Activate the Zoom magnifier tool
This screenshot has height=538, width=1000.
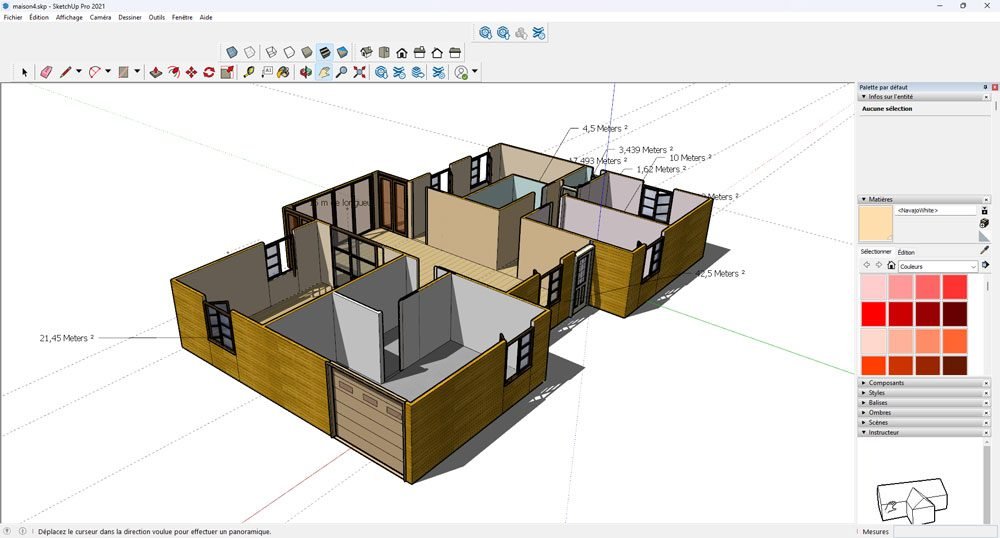(342, 72)
